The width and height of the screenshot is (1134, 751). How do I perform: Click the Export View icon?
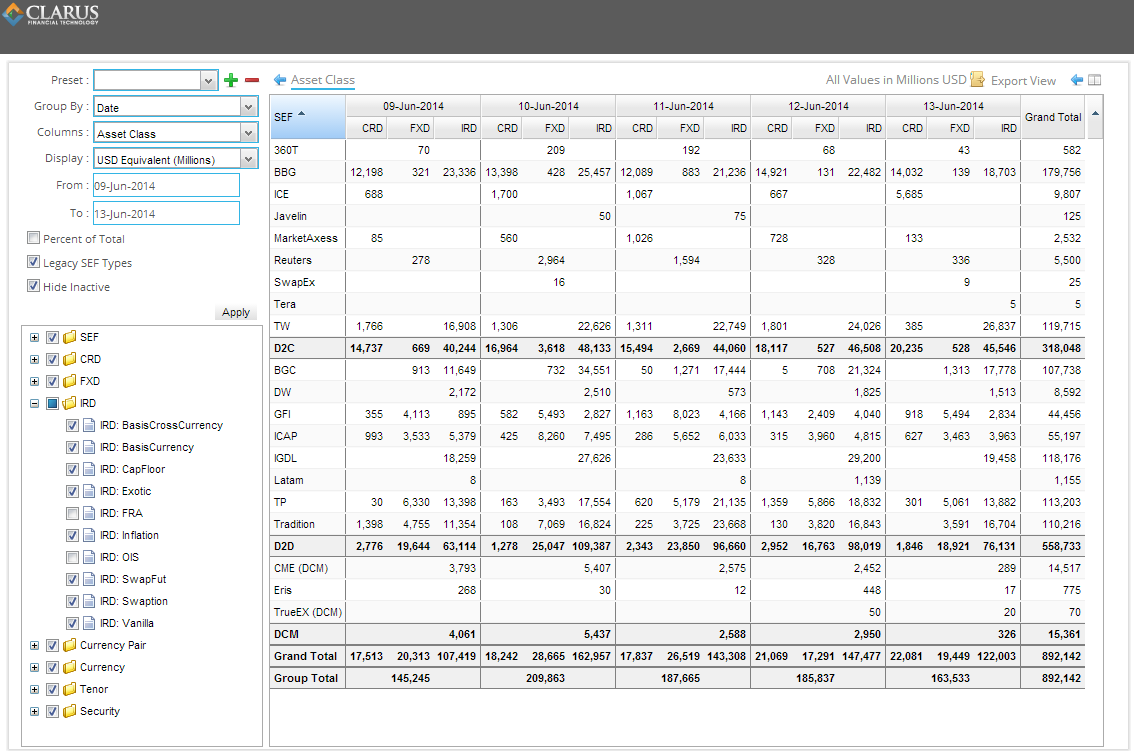click(x=978, y=80)
